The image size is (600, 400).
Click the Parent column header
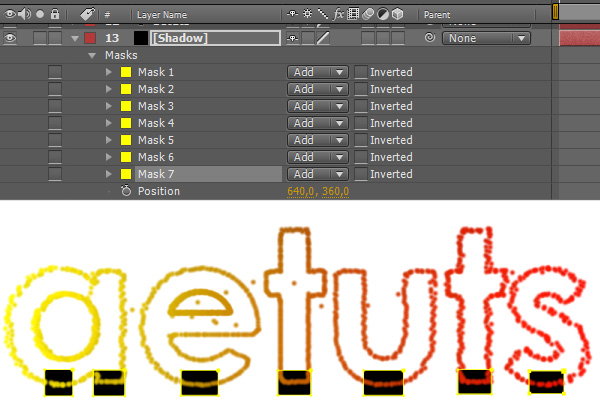point(437,15)
